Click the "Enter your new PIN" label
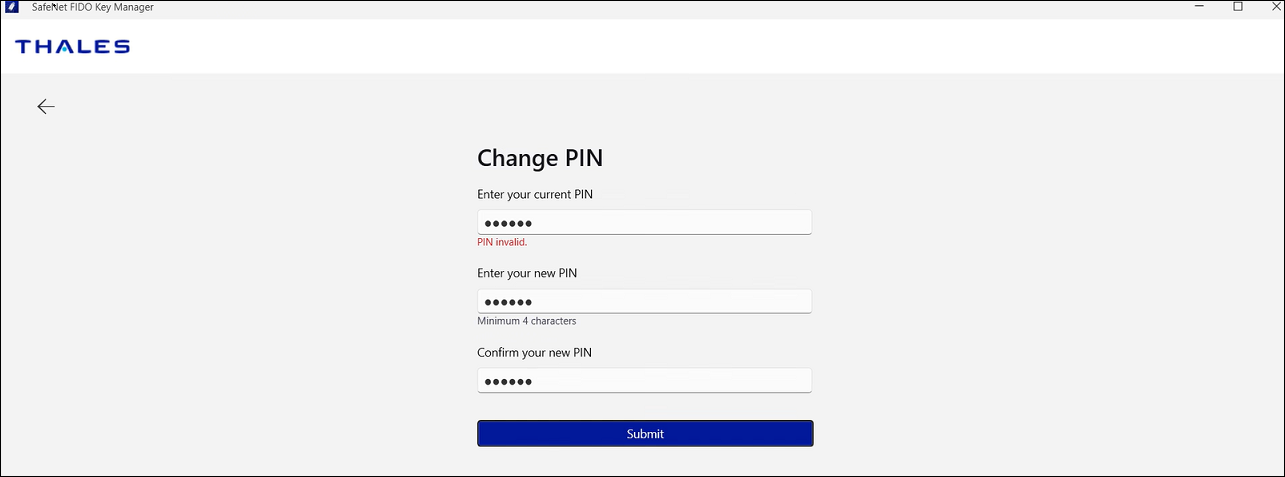Viewport: 1285px width, 477px height. pyautogui.click(x=527, y=273)
